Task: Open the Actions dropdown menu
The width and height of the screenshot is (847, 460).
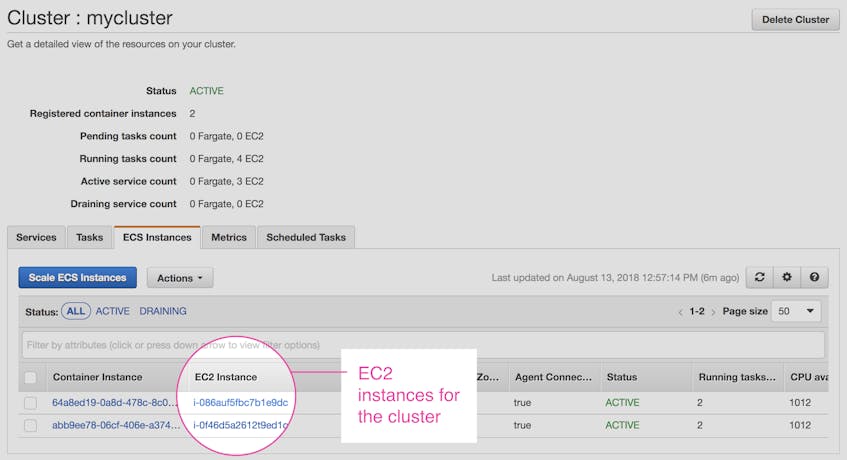Action: (x=180, y=278)
